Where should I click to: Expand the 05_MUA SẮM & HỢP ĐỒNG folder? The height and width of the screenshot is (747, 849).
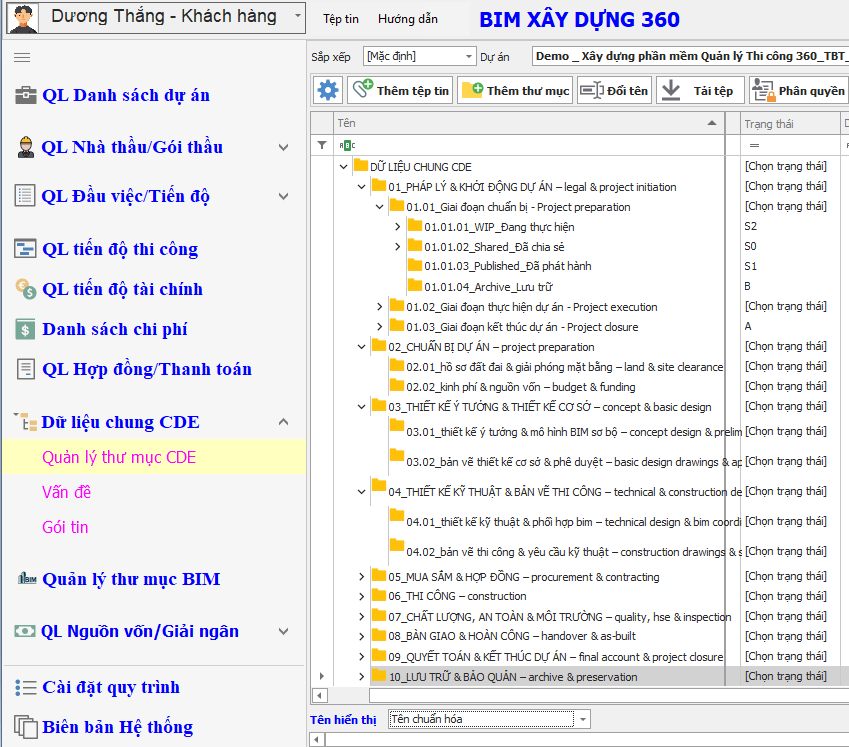(x=362, y=576)
